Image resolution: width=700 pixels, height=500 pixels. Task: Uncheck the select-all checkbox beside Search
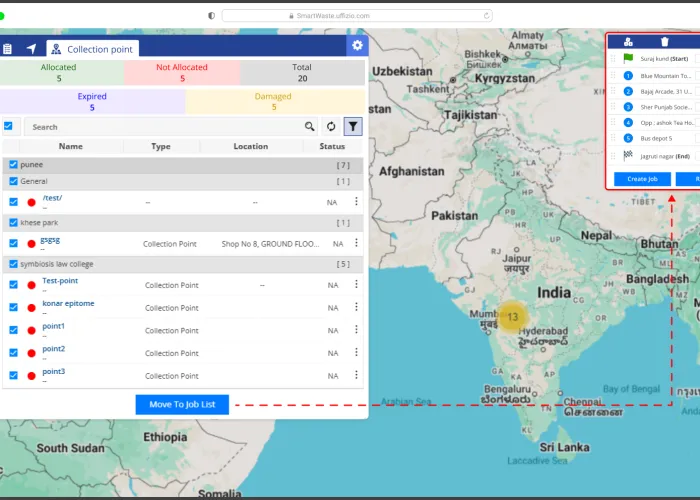coord(9,127)
